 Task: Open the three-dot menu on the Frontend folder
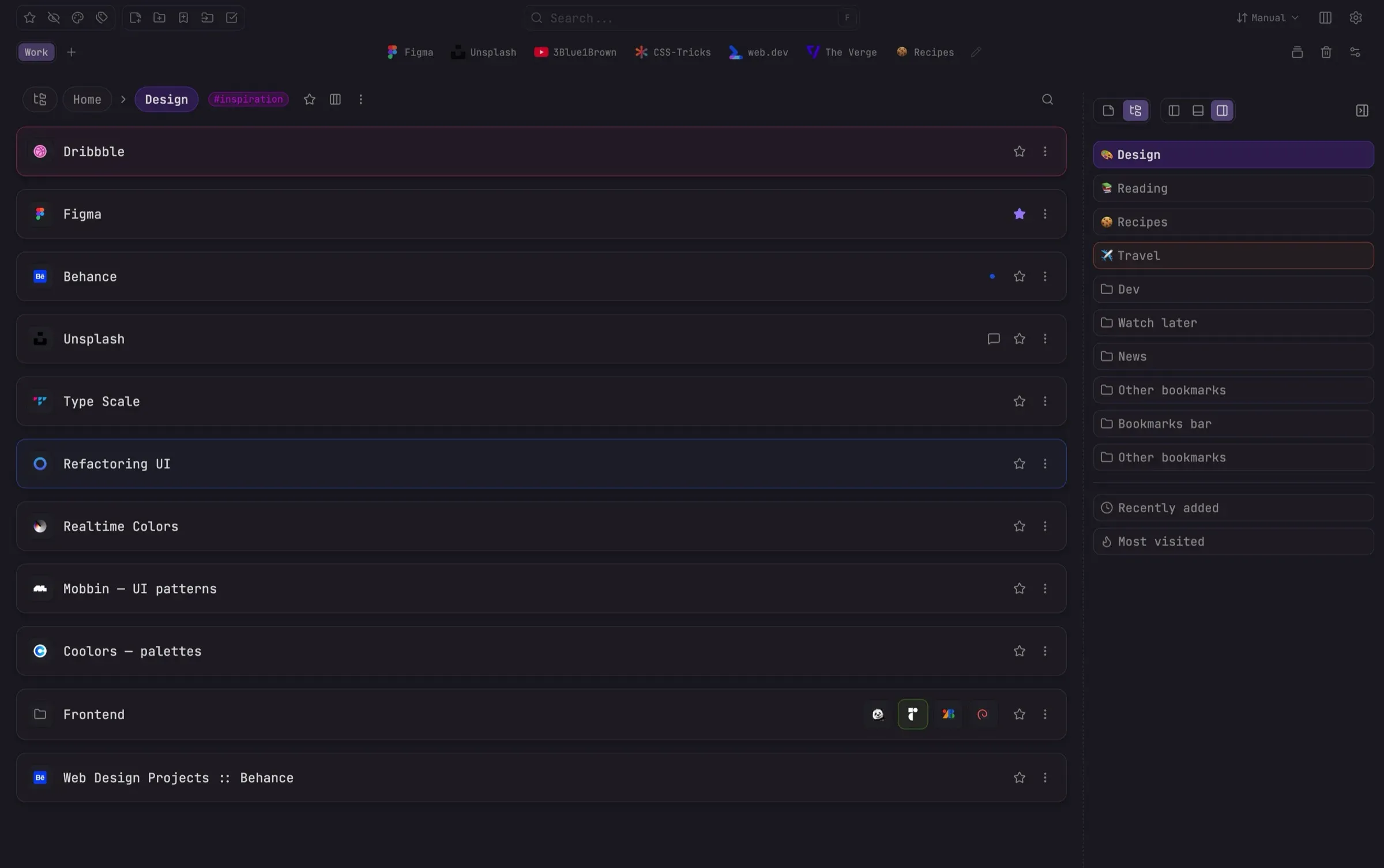click(1045, 715)
